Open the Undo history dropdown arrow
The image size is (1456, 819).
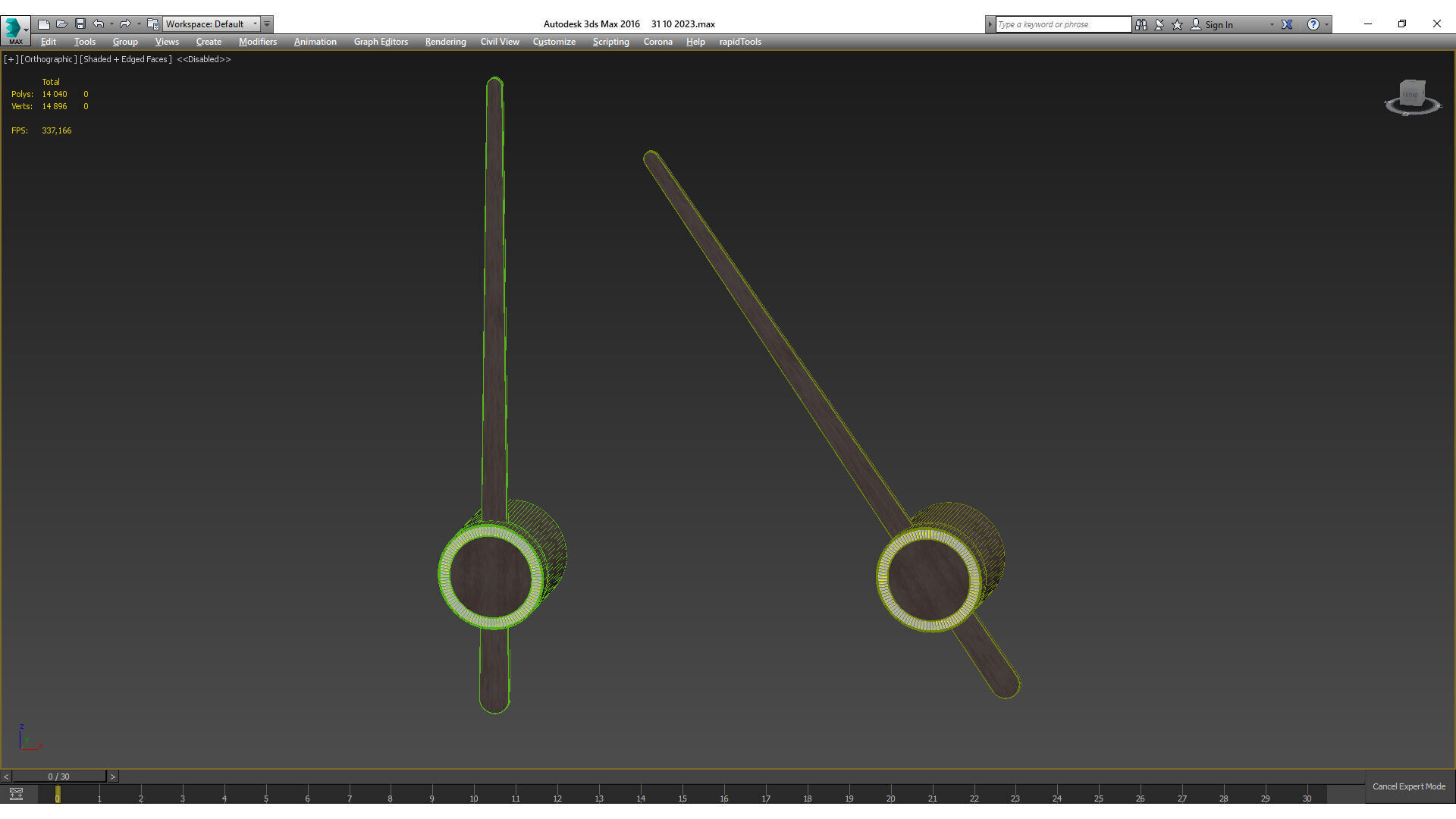[x=111, y=24]
